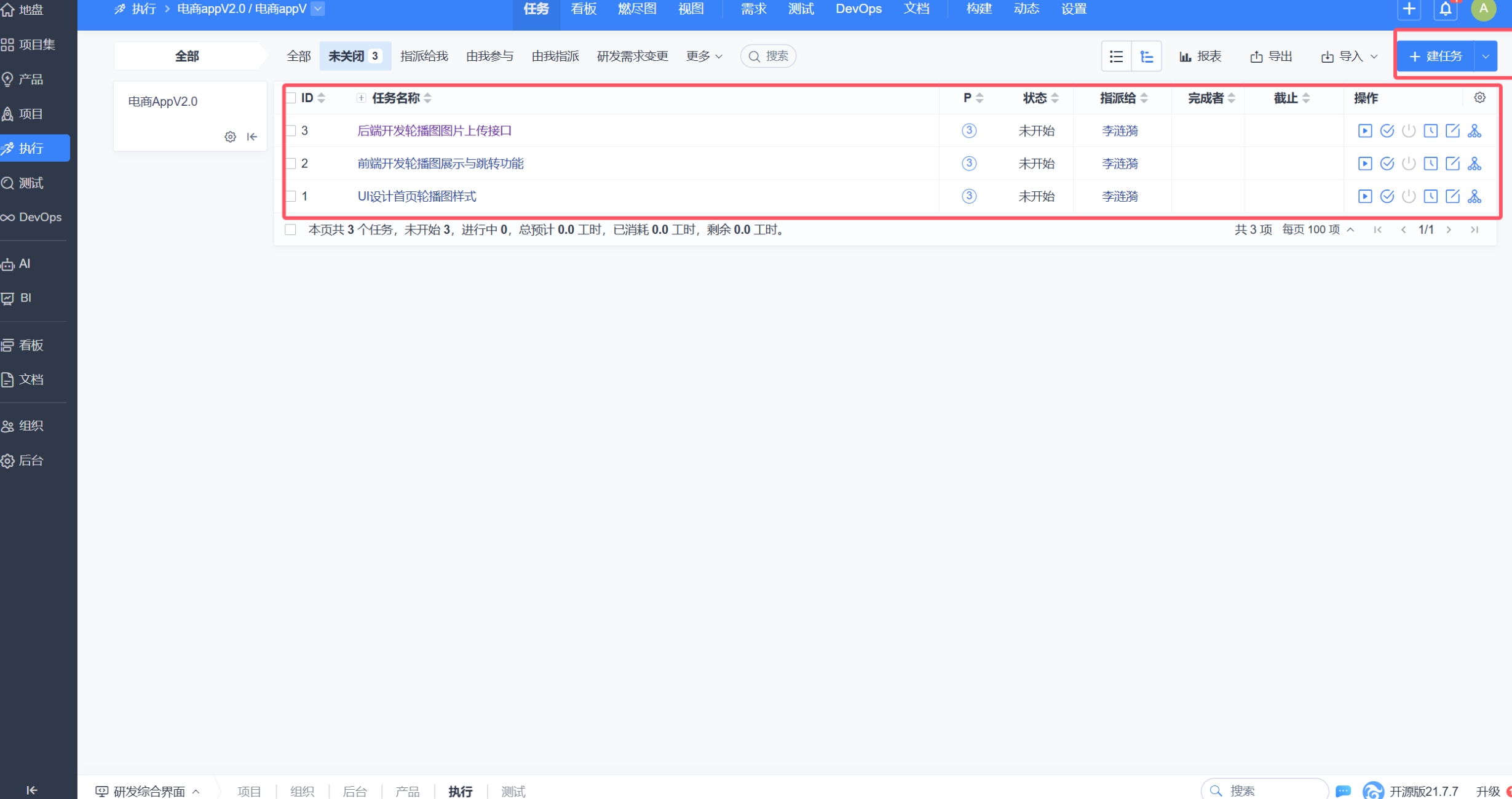Check the checkbox for task 1
Screen dimensions: 1512x799
click(291, 196)
